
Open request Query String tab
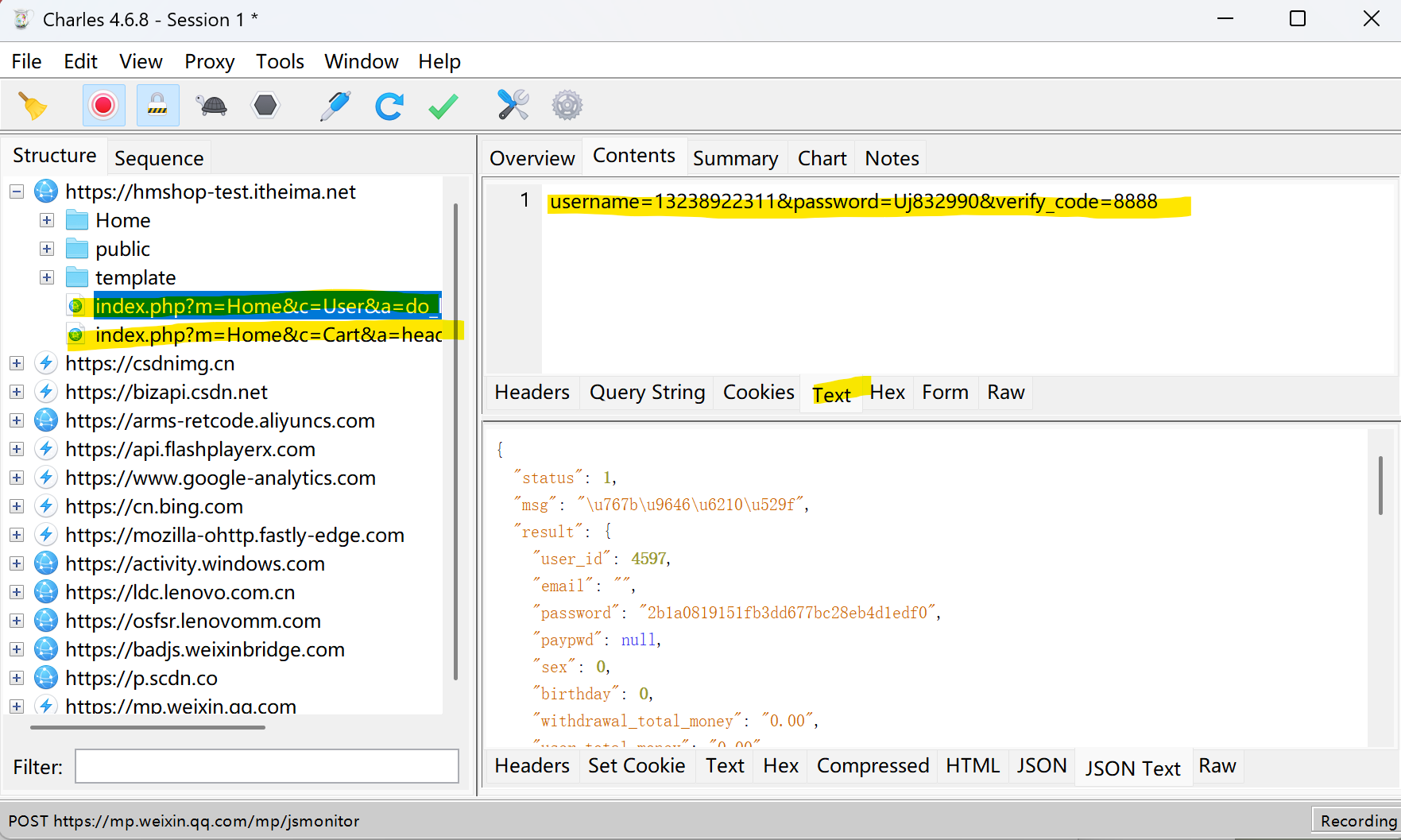pos(648,393)
